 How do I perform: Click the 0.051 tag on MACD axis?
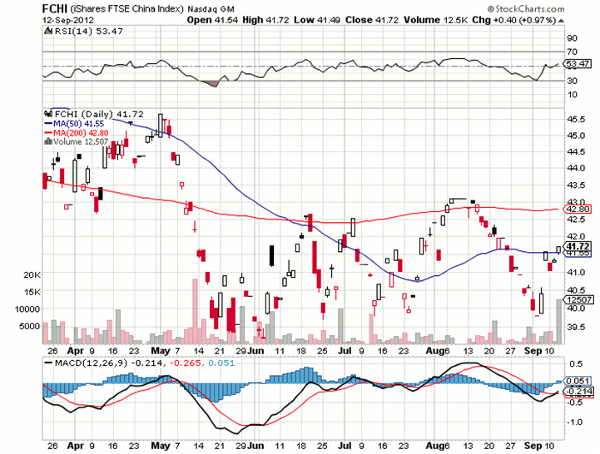579,381
